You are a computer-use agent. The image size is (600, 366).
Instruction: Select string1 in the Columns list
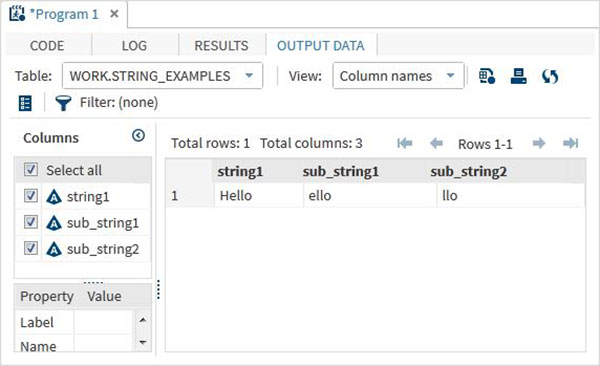click(x=88, y=197)
